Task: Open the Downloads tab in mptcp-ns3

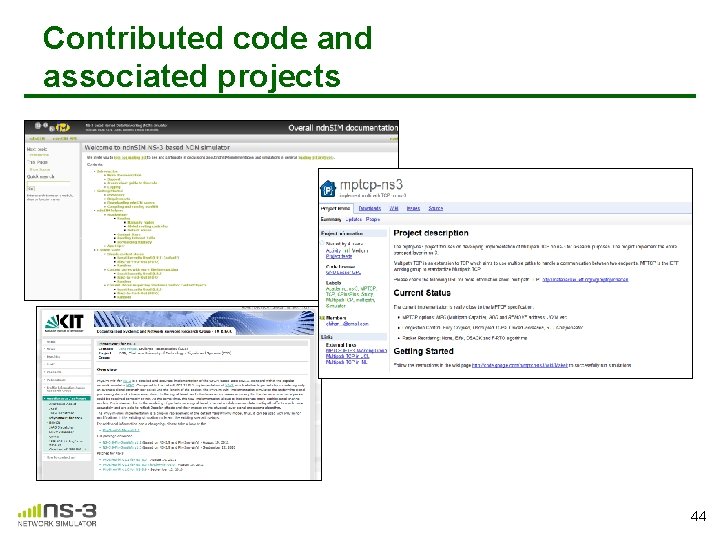Action: 370,208
